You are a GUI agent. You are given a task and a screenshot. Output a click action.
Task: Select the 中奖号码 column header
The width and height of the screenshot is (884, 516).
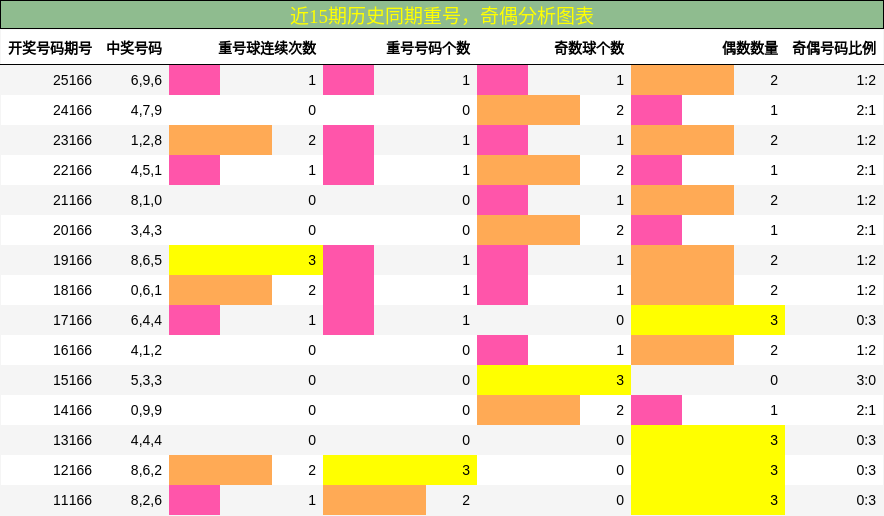(134, 48)
